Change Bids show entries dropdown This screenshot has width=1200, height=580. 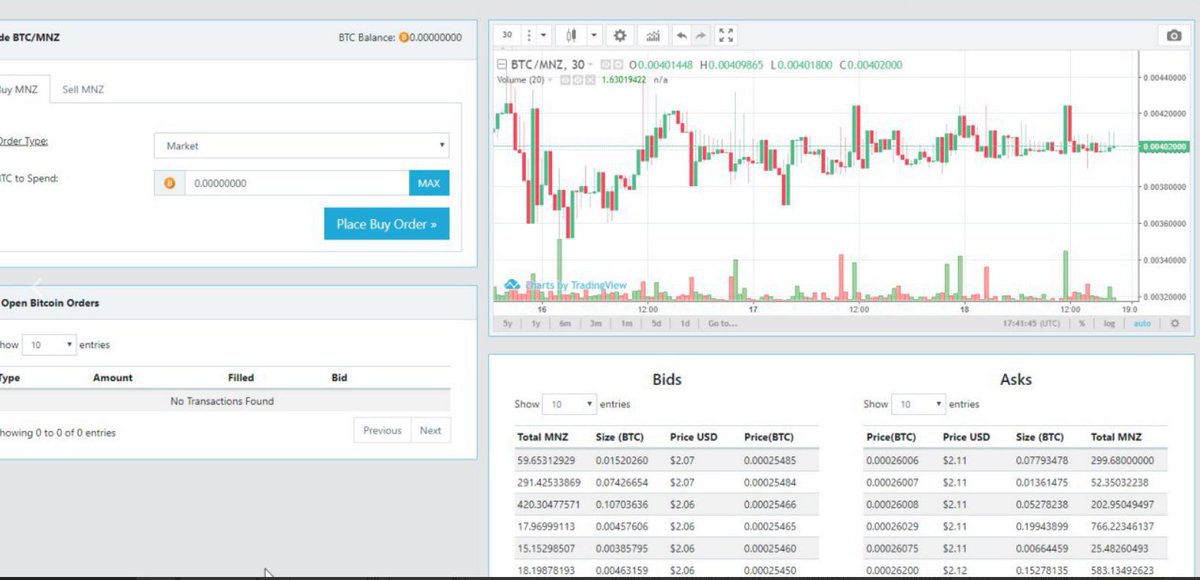click(569, 404)
